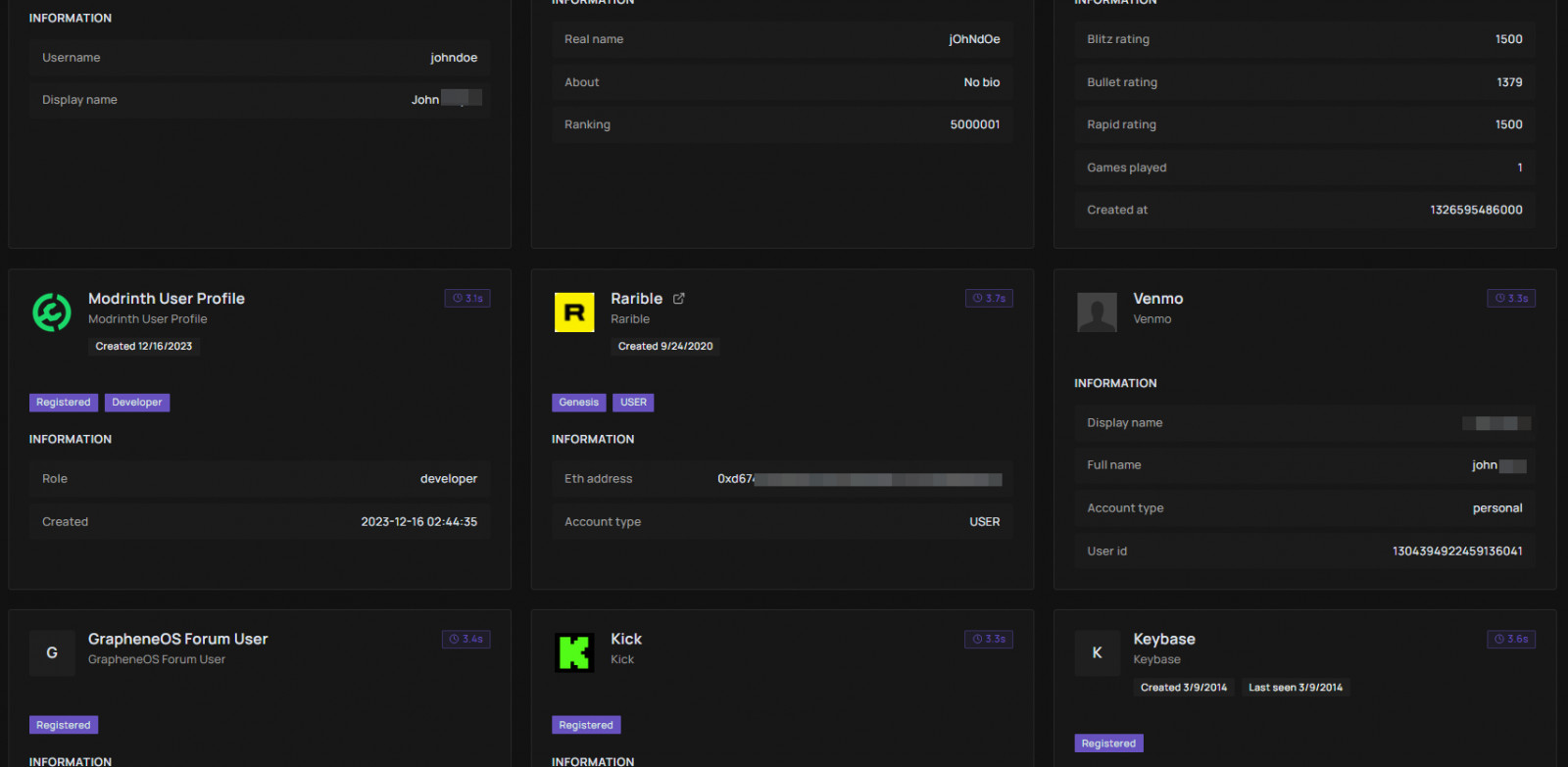Select the Developer tag on Modrinth
This screenshot has width=1568, height=767.
point(137,403)
